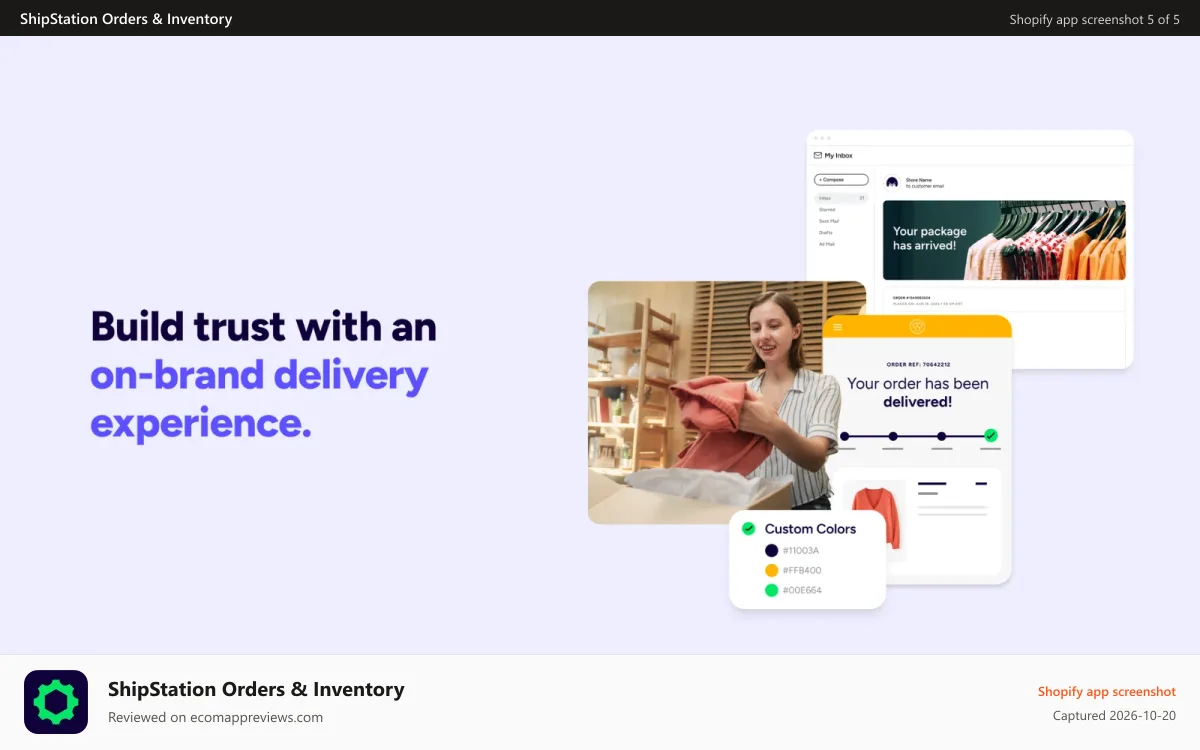Click the third dot of the delivery tracker
1200x750 pixels.
[941, 436]
